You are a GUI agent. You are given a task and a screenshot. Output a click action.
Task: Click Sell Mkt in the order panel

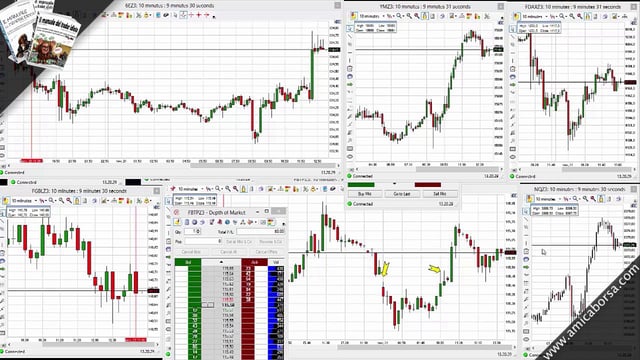click(440, 194)
